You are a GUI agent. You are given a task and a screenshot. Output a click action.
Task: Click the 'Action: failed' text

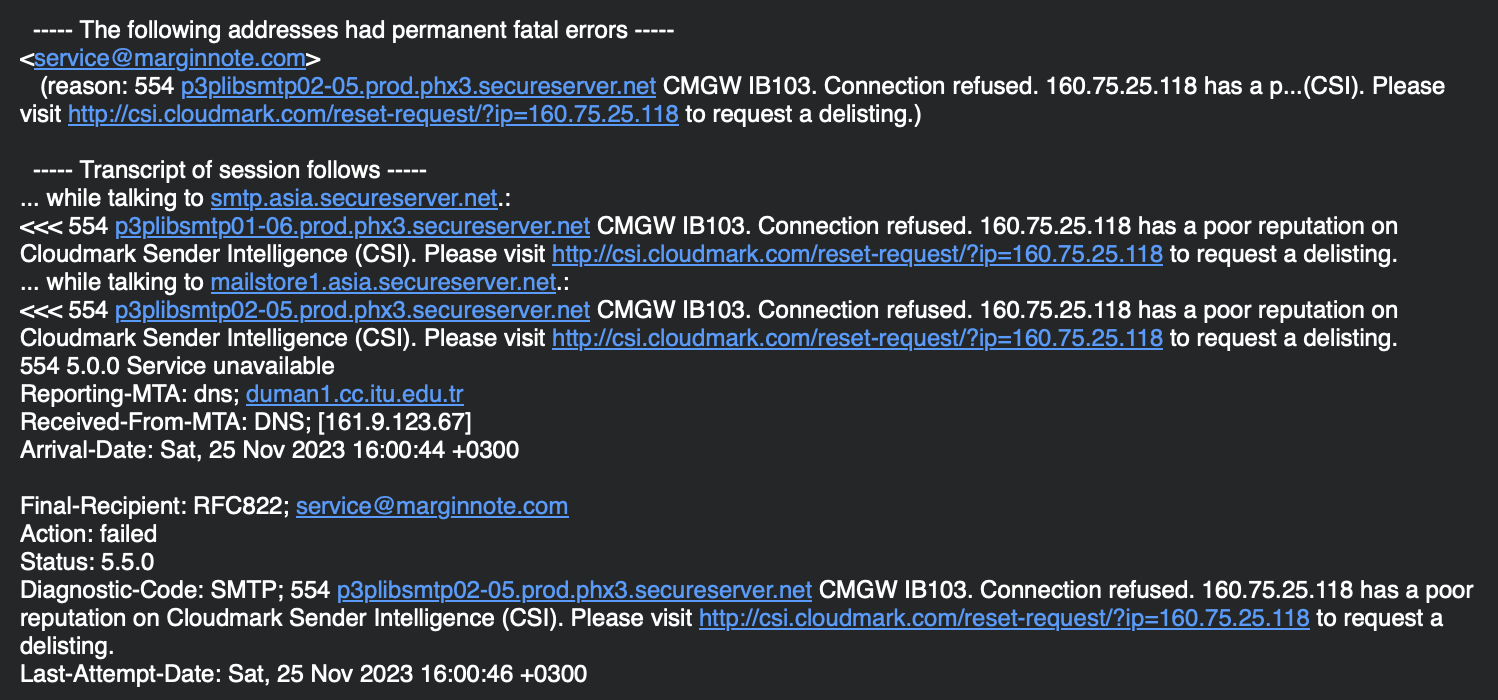tap(88, 534)
